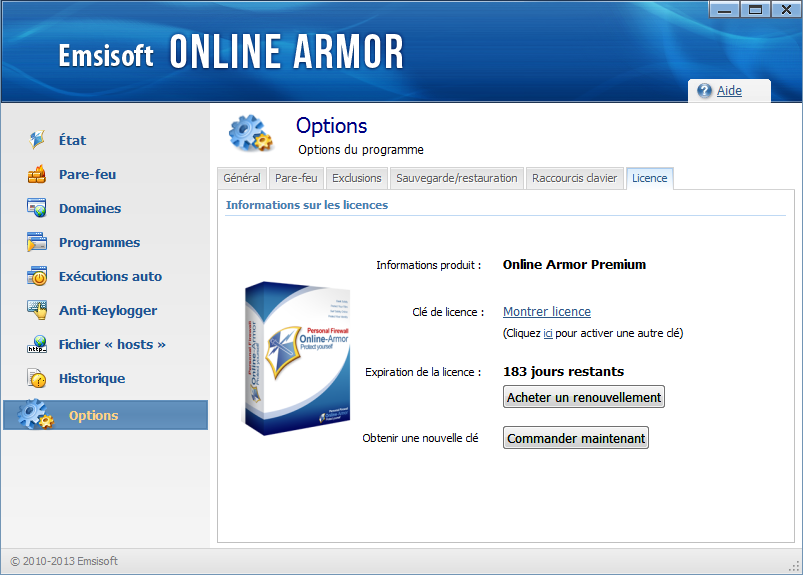Switch to the Général tab
Viewport: 803px width, 575px height.
(242, 178)
